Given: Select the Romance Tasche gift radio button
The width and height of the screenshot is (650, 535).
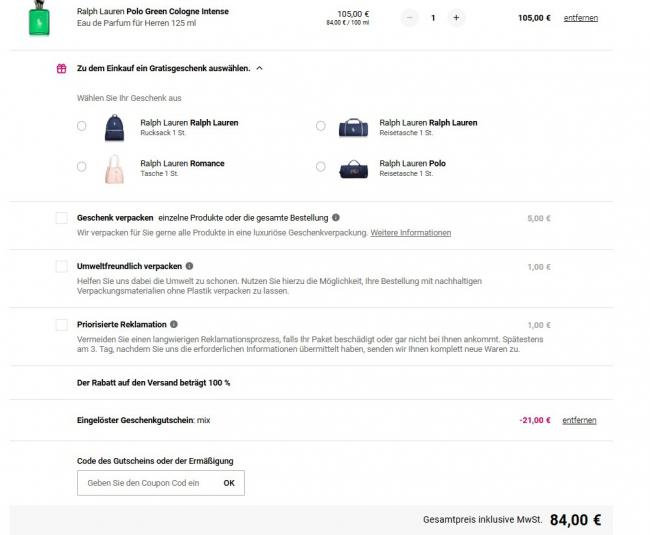Looking at the screenshot, I should 82,167.
